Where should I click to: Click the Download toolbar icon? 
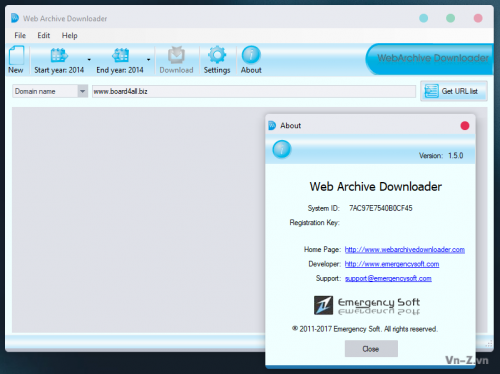point(176,55)
